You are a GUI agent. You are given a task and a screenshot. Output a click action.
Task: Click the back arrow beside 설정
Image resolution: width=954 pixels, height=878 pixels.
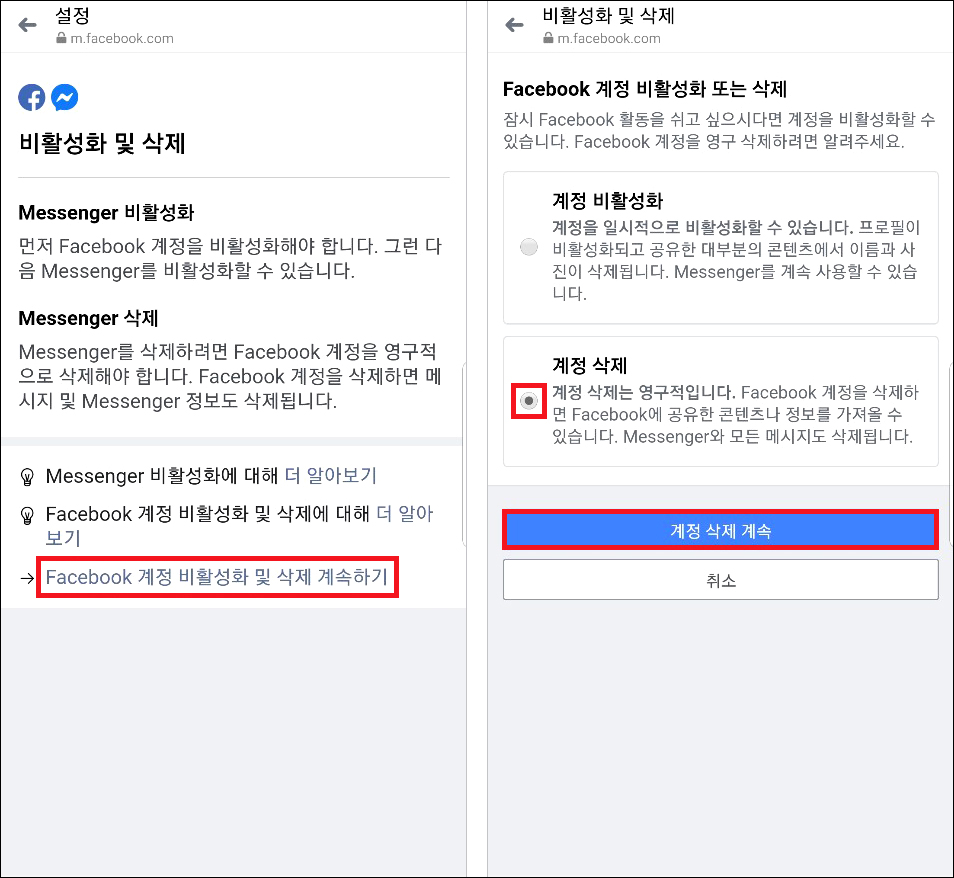(x=27, y=25)
